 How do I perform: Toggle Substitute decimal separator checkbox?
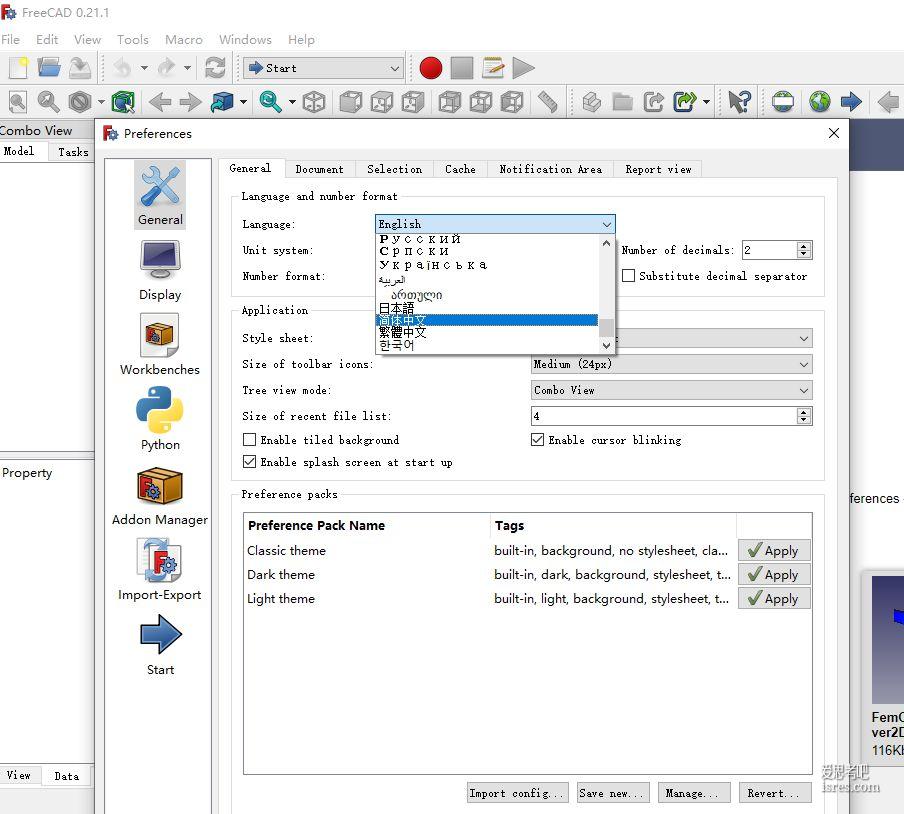click(x=628, y=276)
